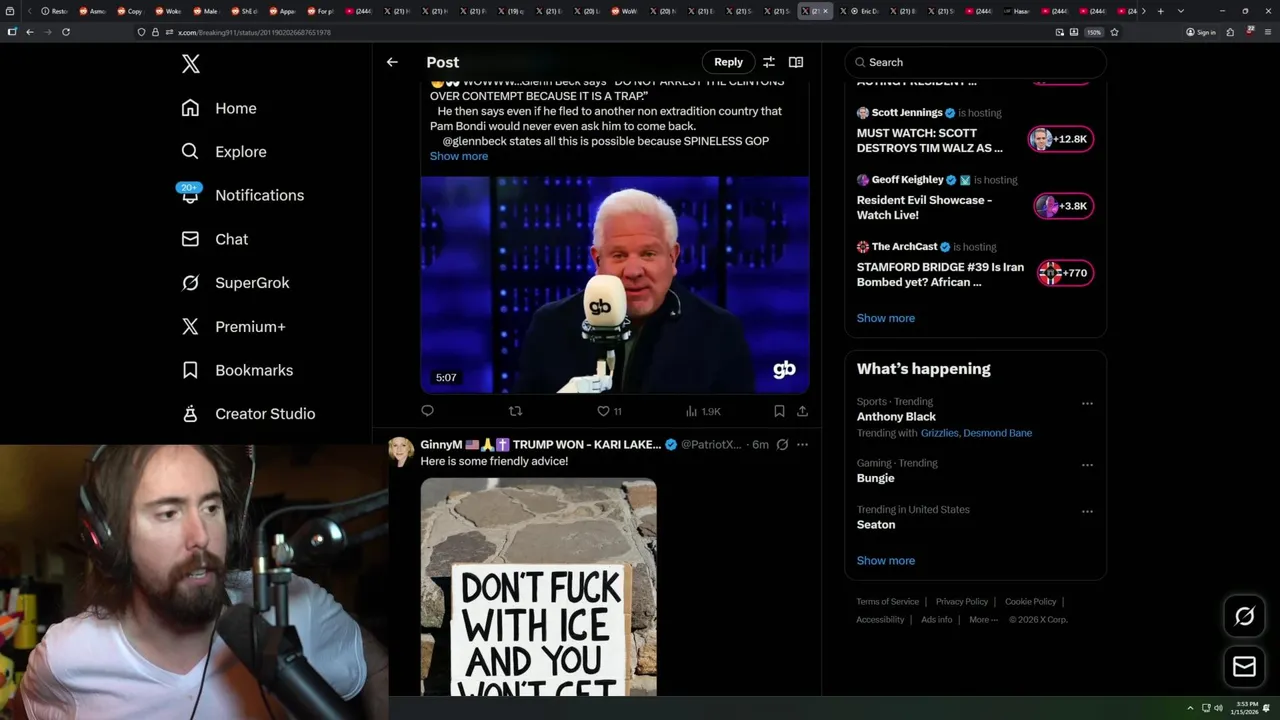Open more options on GinnyM's post
The image size is (1280, 720).
[802, 445]
